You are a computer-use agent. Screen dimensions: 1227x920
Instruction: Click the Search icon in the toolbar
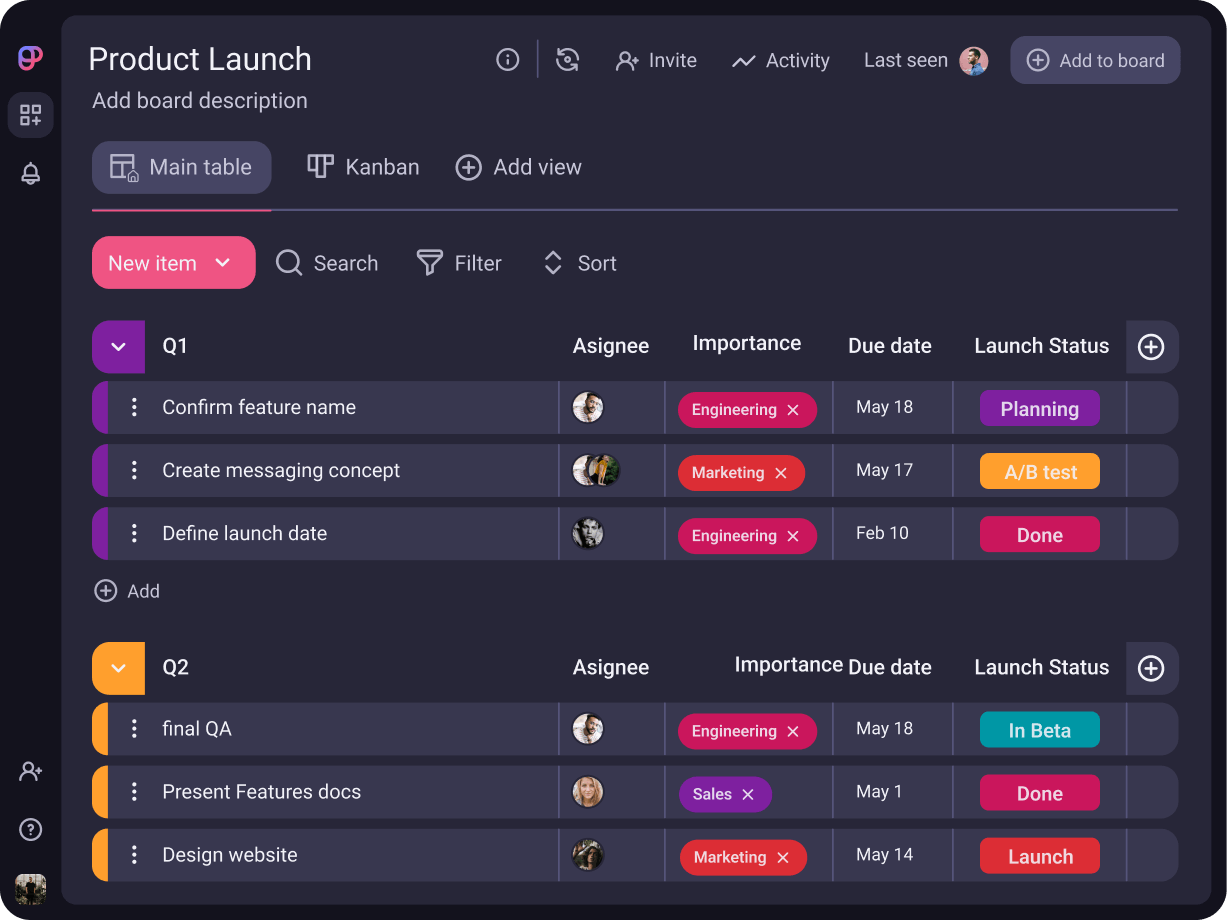[288, 263]
